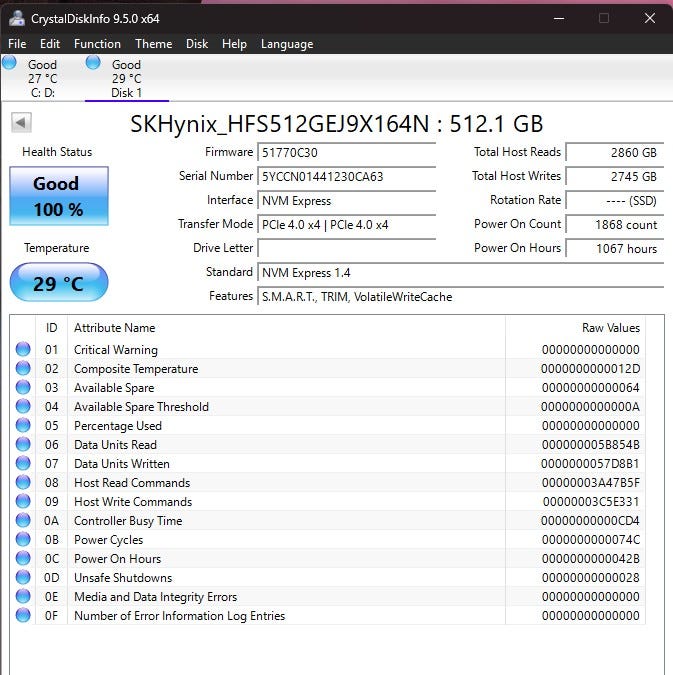Image resolution: width=673 pixels, height=675 pixels.
Task: Click the status orb for Composite Temperature
Action: pyautogui.click(x=23, y=368)
